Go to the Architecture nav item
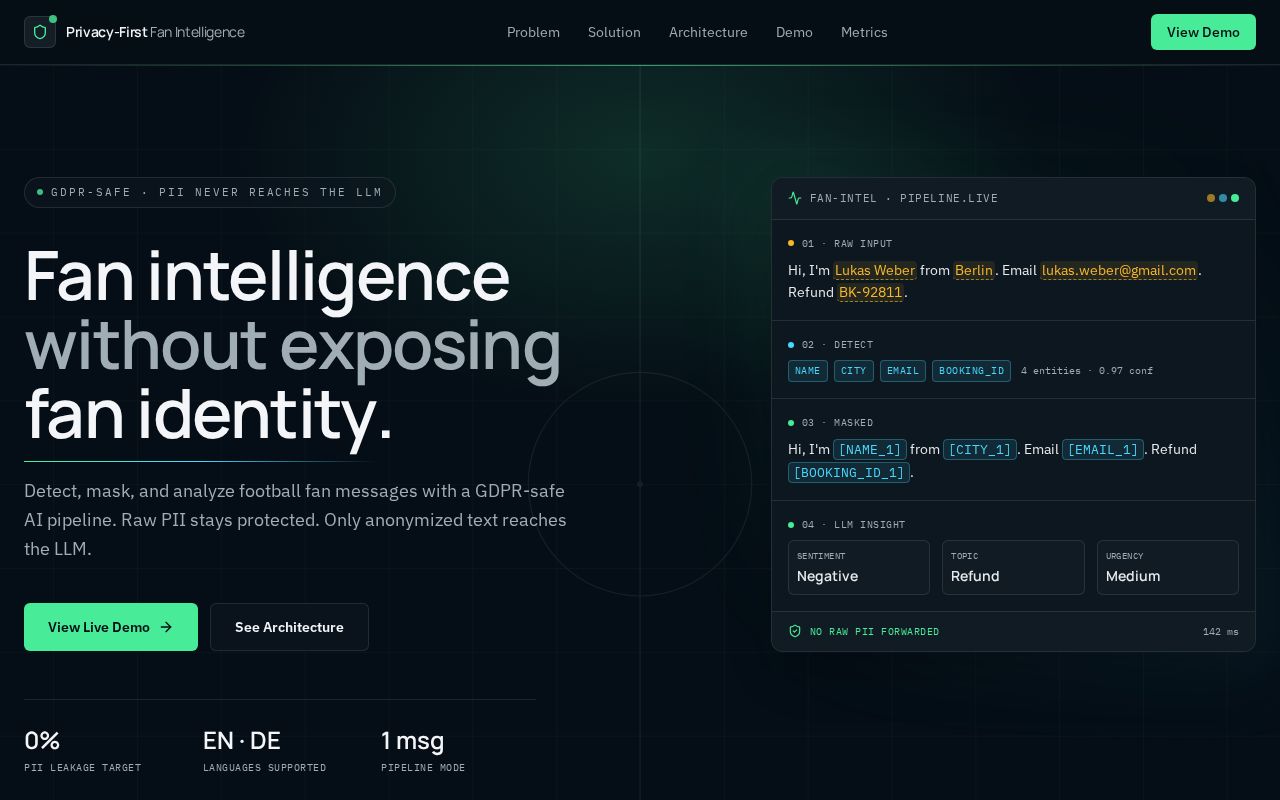1280x800 pixels. pos(708,32)
